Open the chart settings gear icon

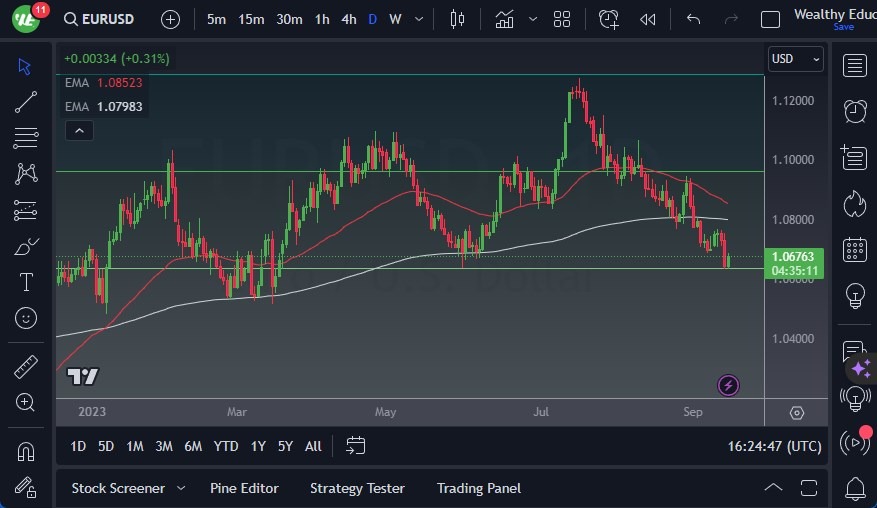[796, 413]
